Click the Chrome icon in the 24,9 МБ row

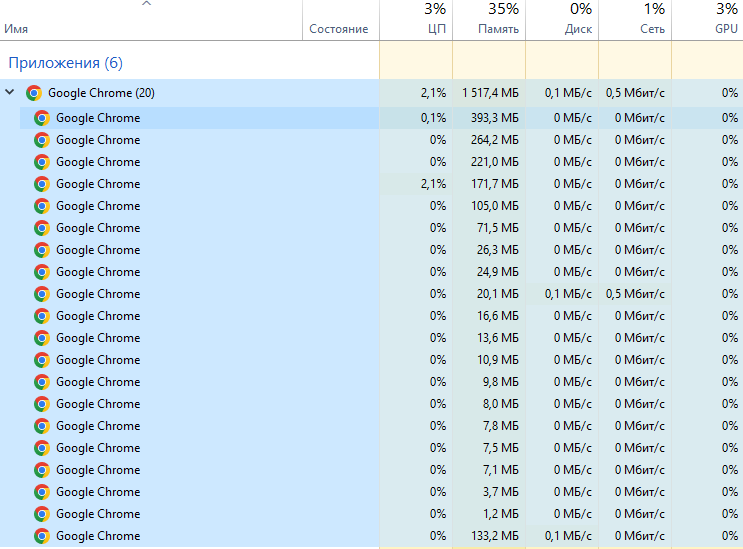[42, 272]
